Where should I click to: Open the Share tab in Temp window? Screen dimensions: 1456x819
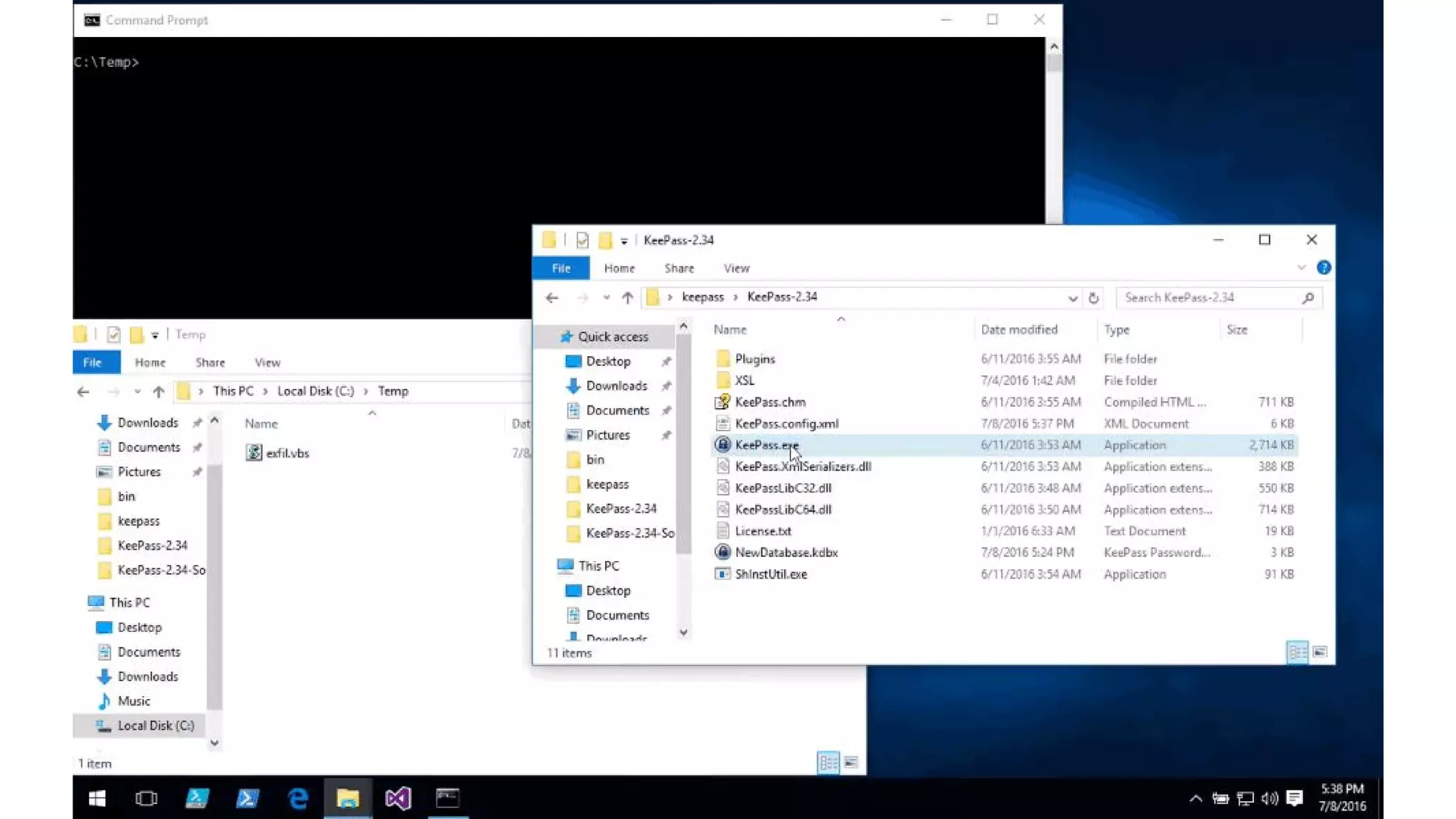pos(210,363)
